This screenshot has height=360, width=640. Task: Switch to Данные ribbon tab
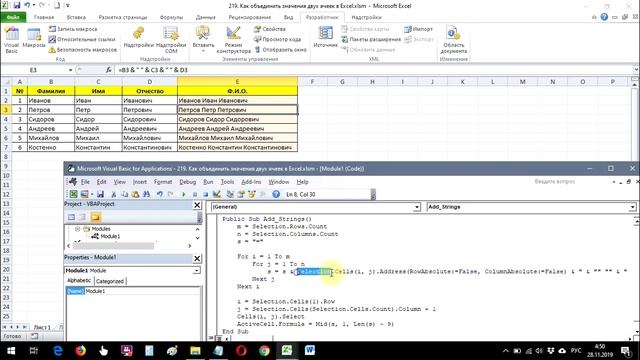tap(205, 17)
